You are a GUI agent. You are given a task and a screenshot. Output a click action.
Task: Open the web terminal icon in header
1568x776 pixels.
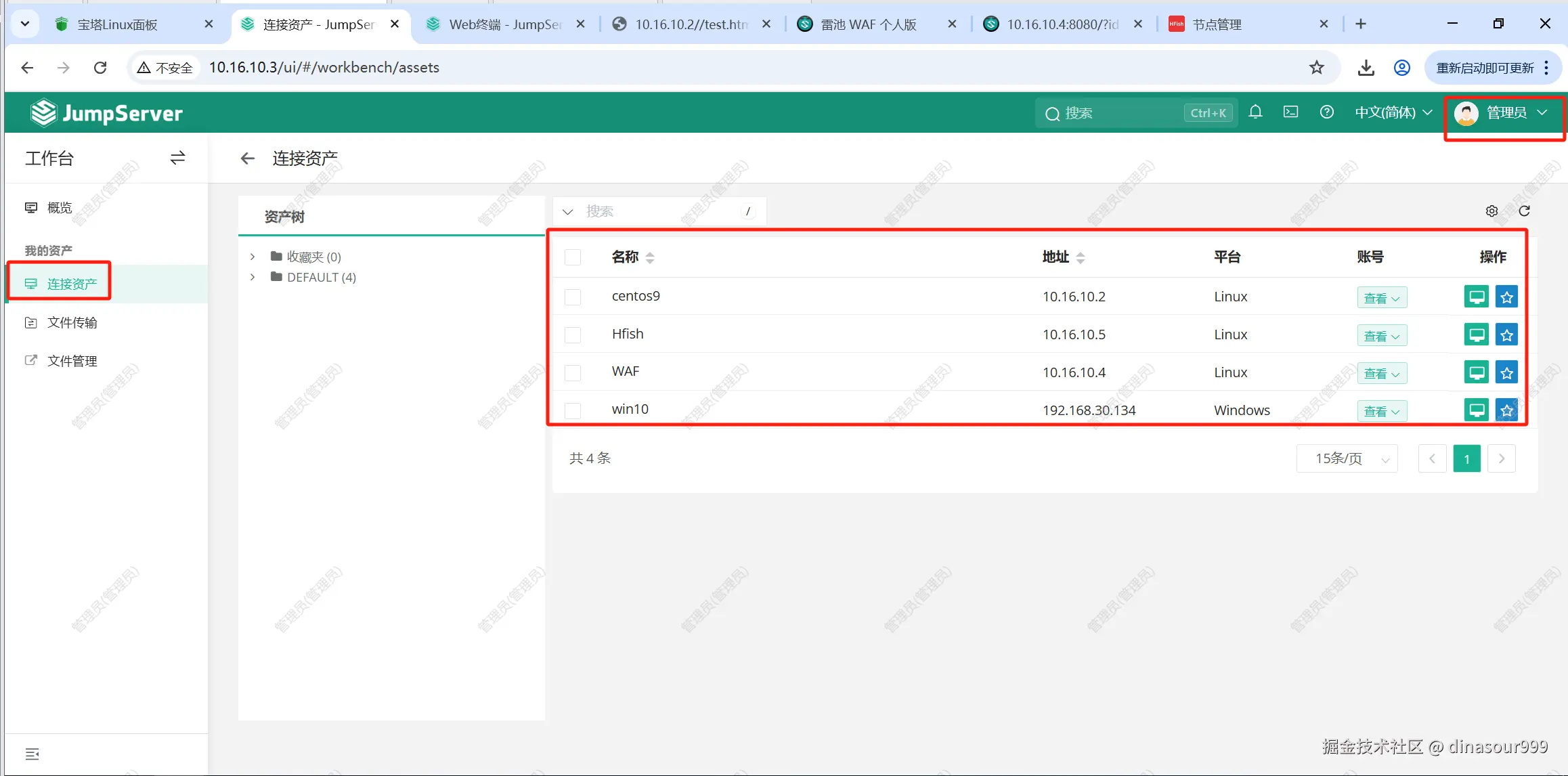(x=1290, y=112)
